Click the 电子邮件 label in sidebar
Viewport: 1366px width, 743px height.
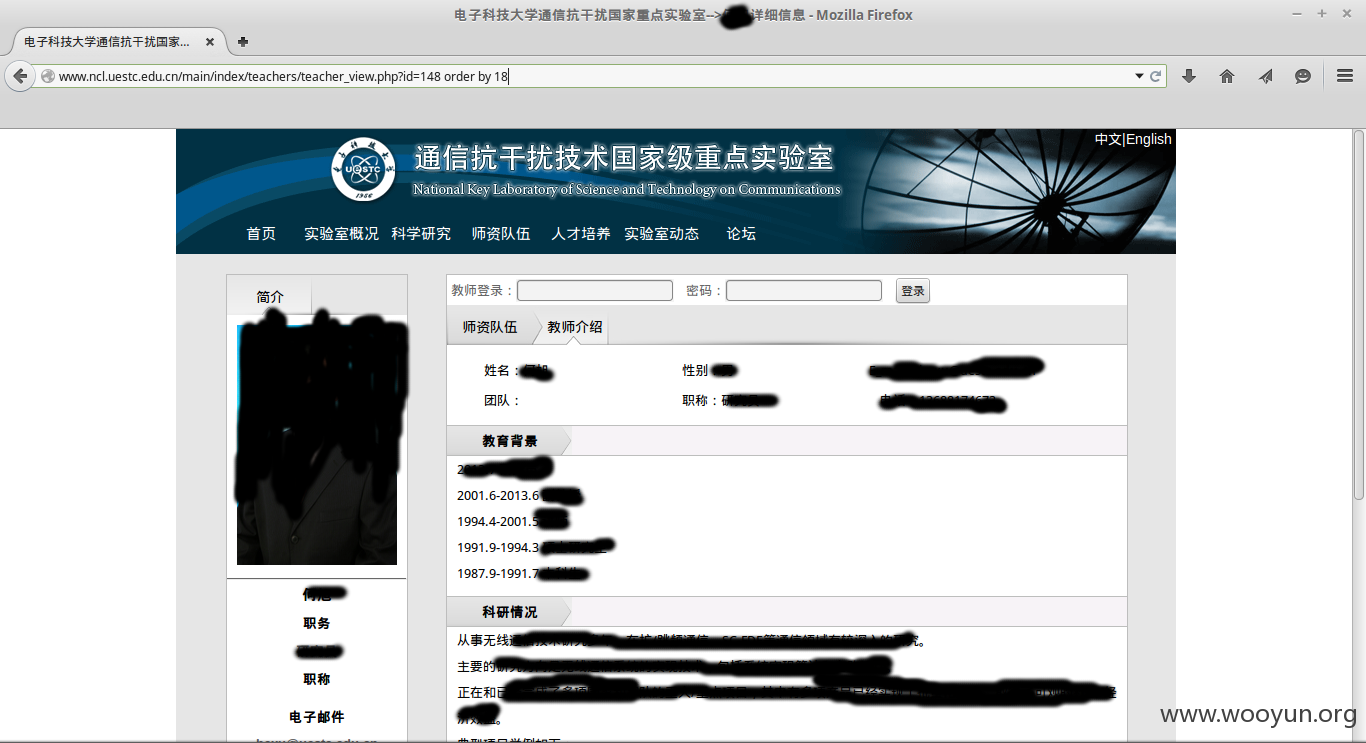[317, 717]
